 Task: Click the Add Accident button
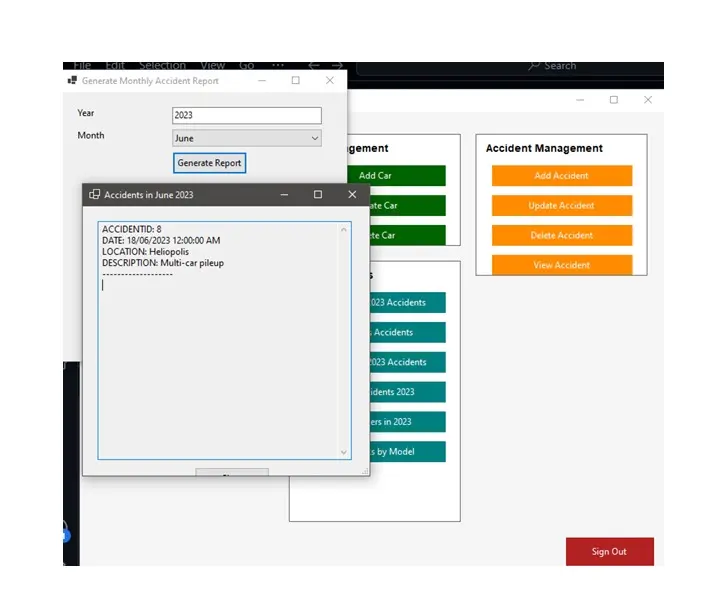tap(562, 176)
